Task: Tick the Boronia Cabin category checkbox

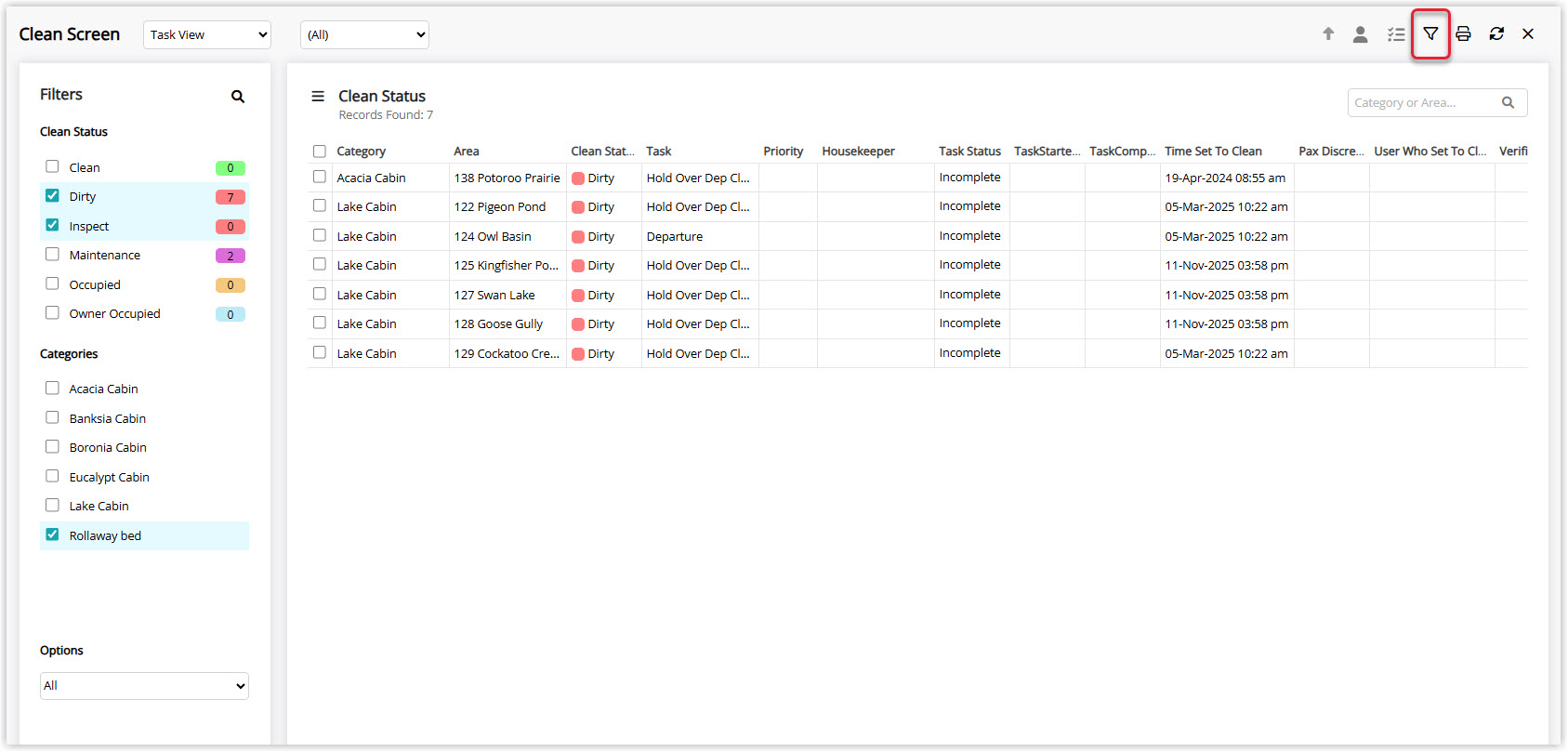Action: (x=52, y=446)
